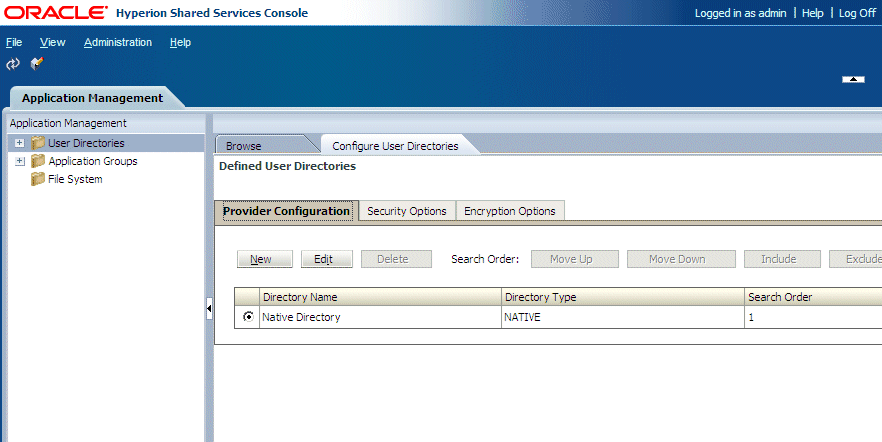Open the Help menu in menu bar
Screen dimensions: 882x442
[x=180, y=42]
